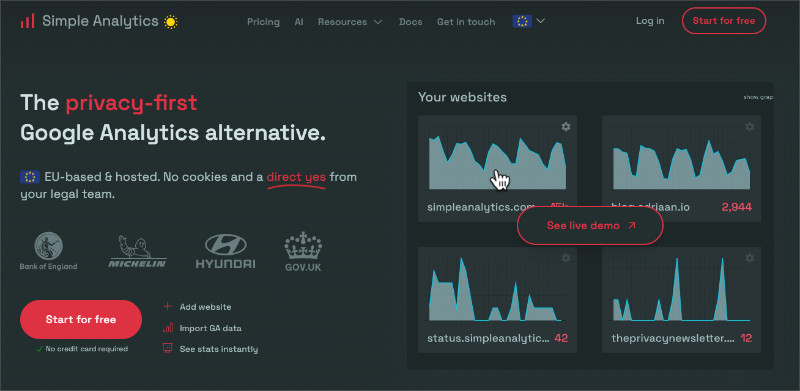Click the chart icon beside Import GA data
This screenshot has height=391, width=800.
pyautogui.click(x=167, y=328)
